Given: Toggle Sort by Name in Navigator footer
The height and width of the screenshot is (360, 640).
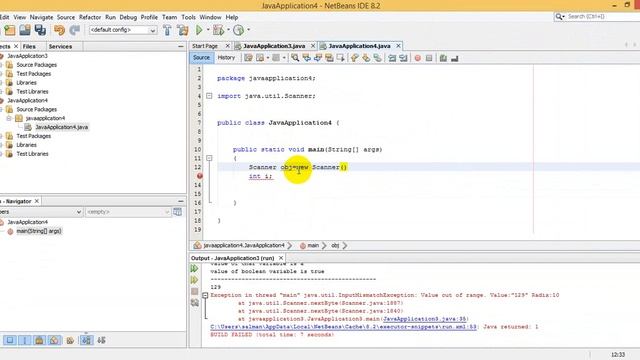Looking at the screenshot, I should 86,340.
